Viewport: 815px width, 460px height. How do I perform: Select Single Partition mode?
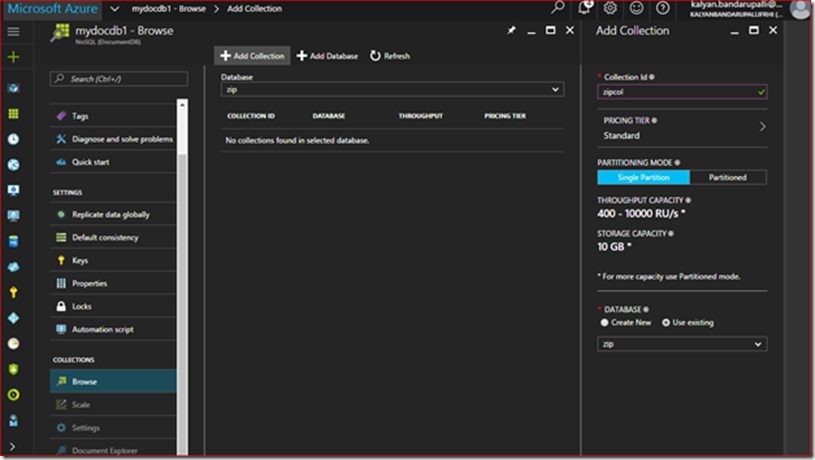[643, 177]
